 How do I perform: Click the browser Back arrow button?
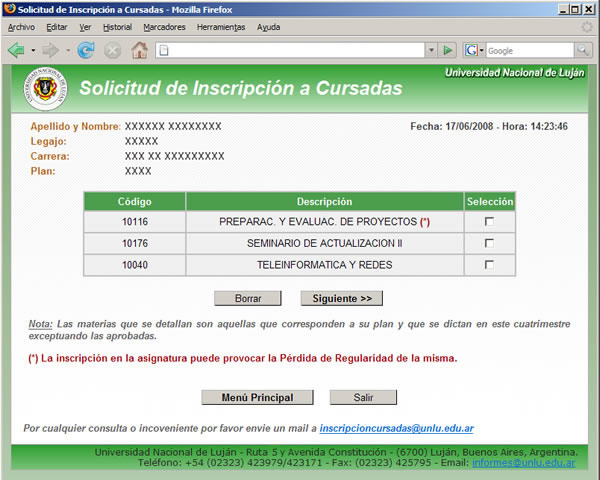pos(16,50)
